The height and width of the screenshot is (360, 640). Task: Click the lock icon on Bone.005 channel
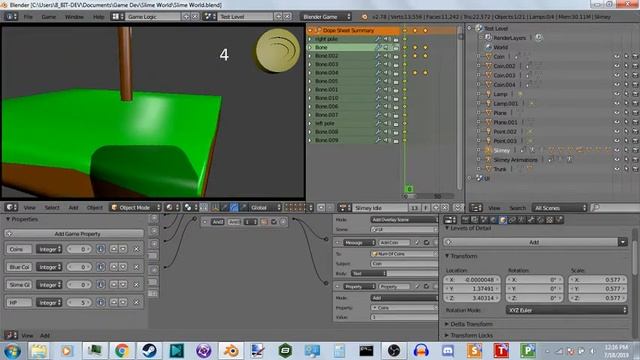point(396,81)
